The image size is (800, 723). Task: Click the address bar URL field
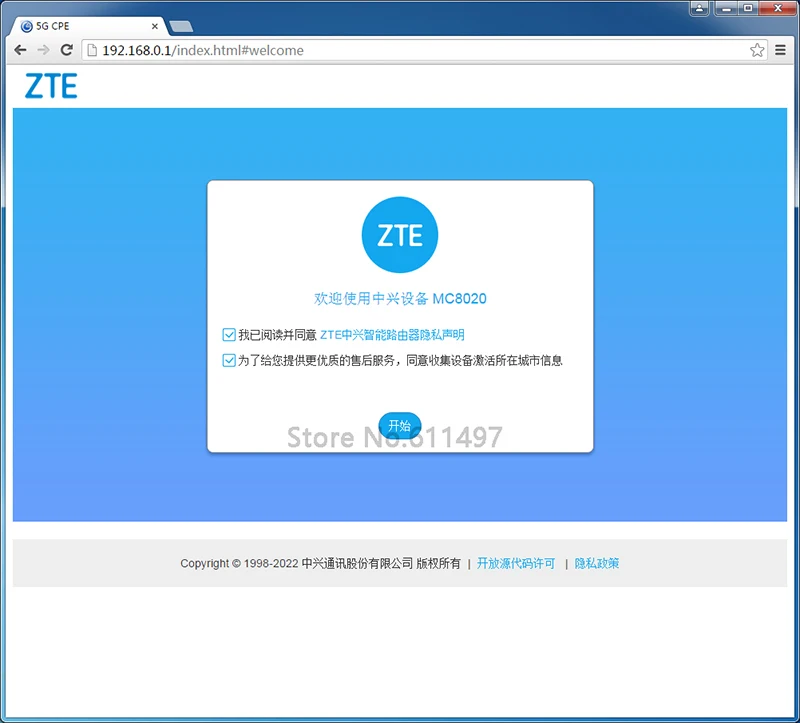[424, 50]
